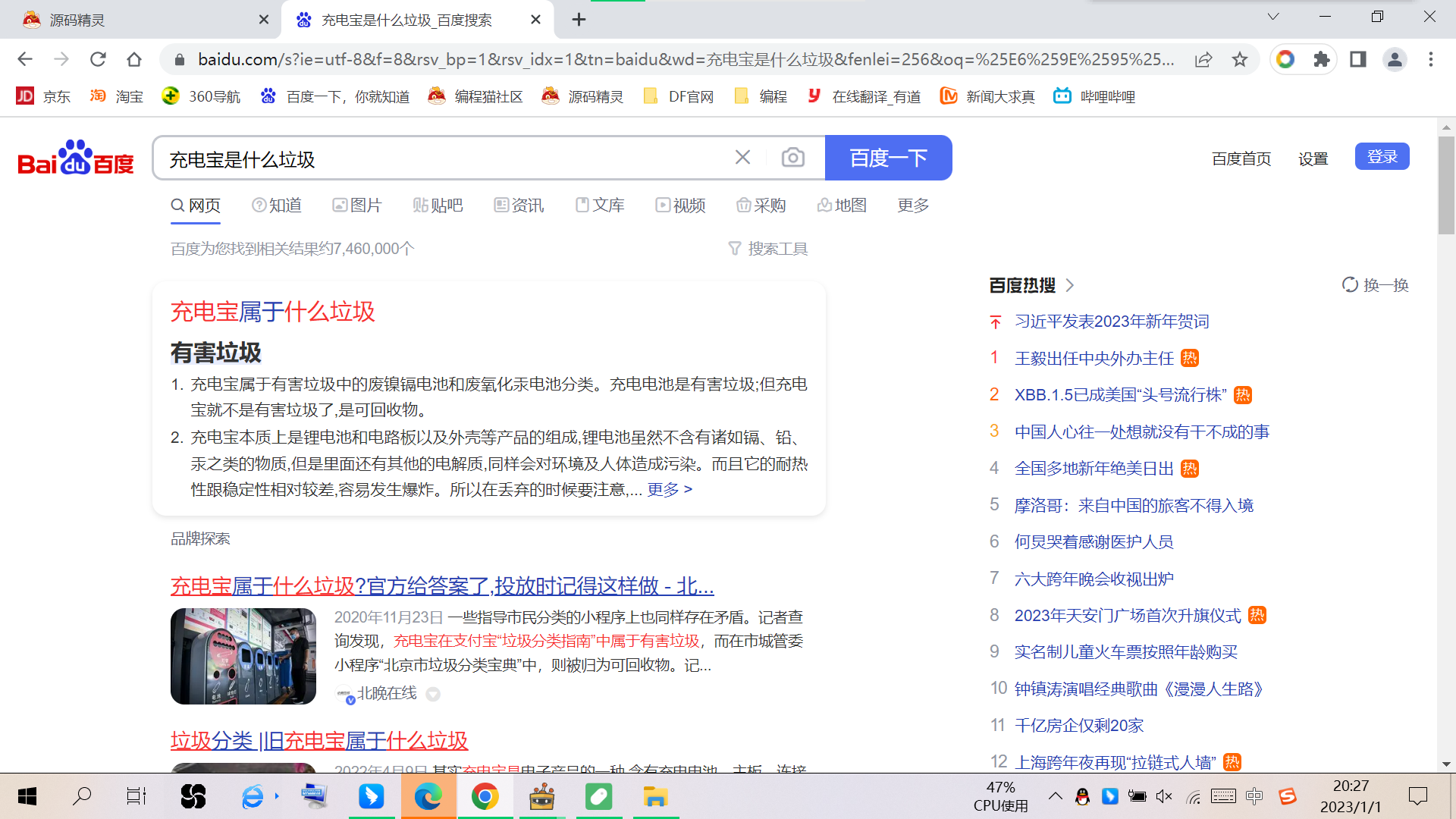
Task: Open Task View on the taskbar
Action: pos(136,796)
